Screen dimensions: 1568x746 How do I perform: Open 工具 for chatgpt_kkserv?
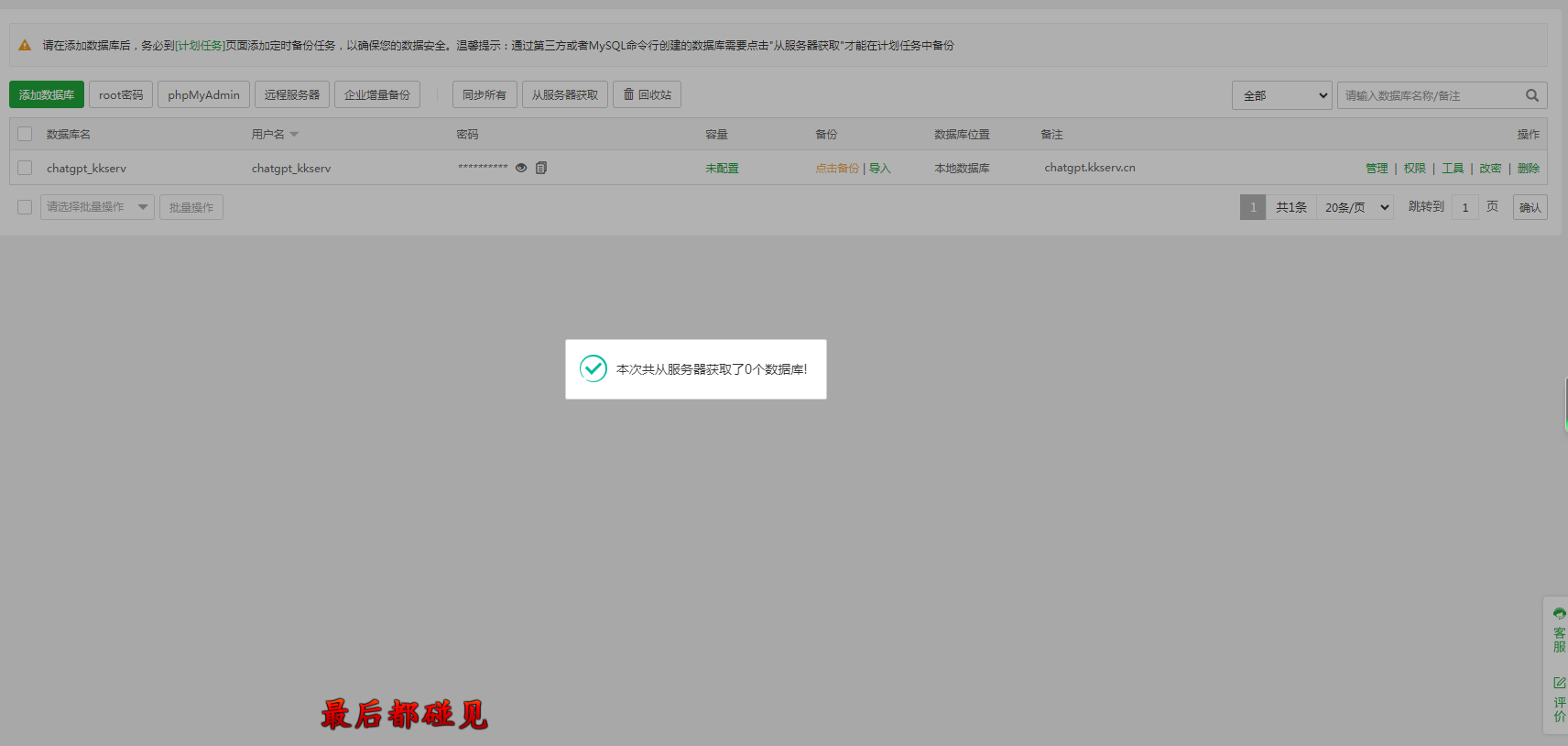click(1453, 169)
